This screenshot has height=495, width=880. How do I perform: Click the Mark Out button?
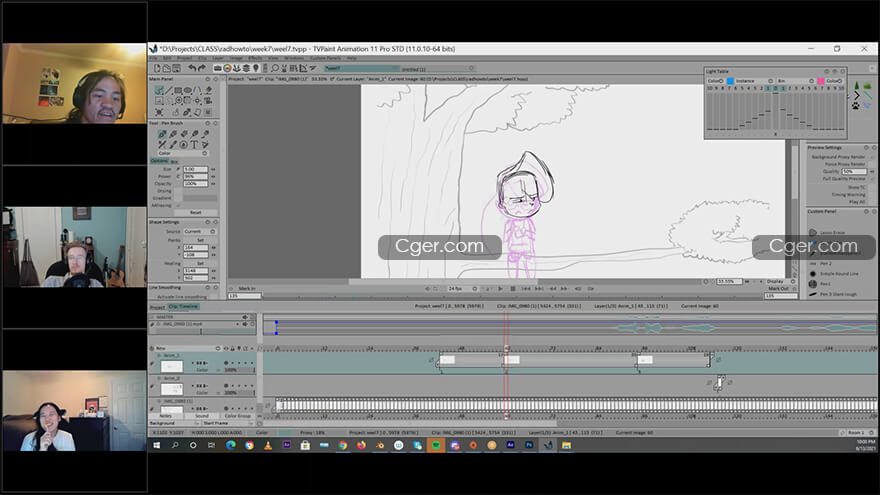[778, 288]
